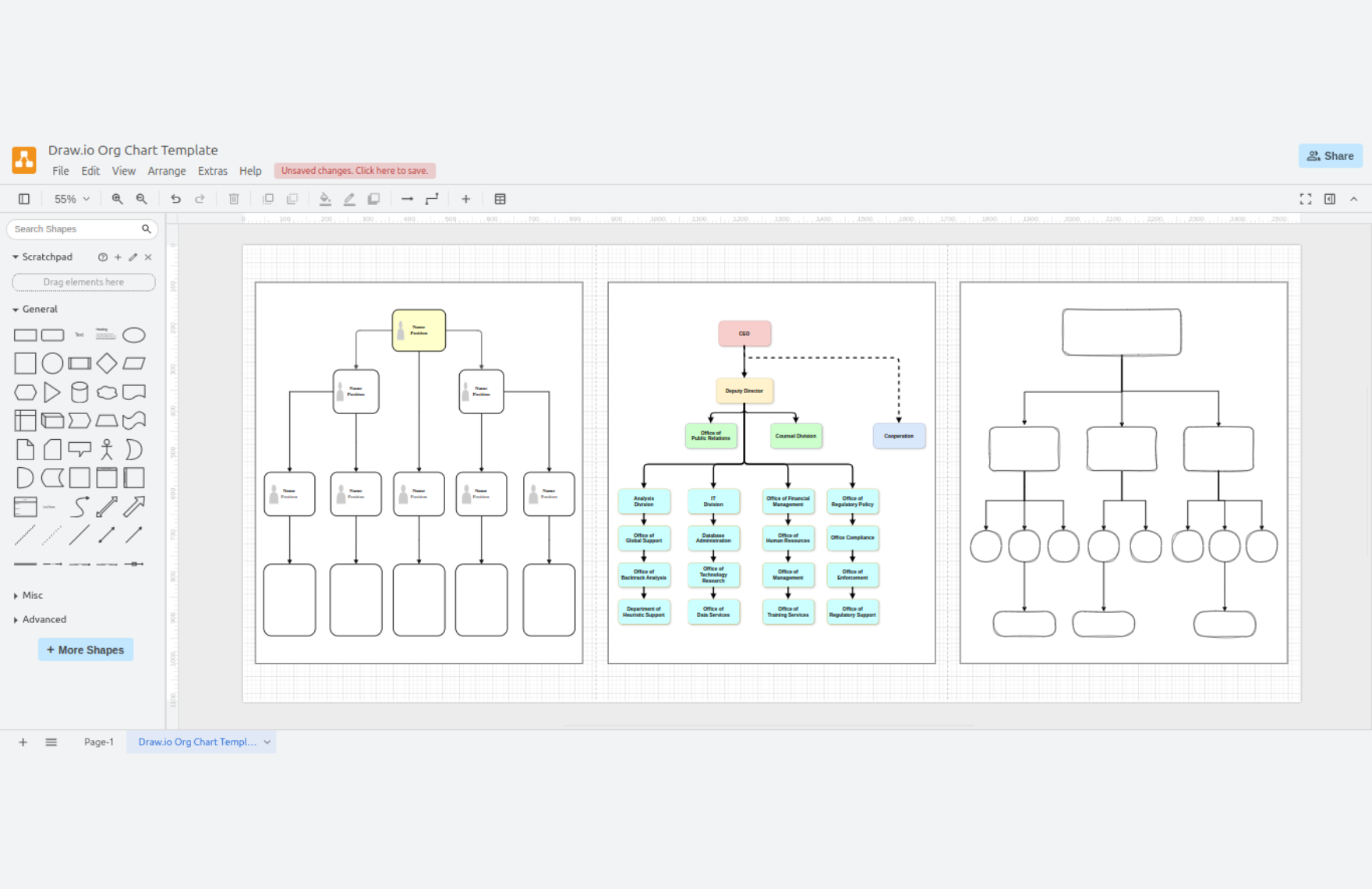Select the note document shape
The height and width of the screenshot is (889, 1372).
coord(25,449)
